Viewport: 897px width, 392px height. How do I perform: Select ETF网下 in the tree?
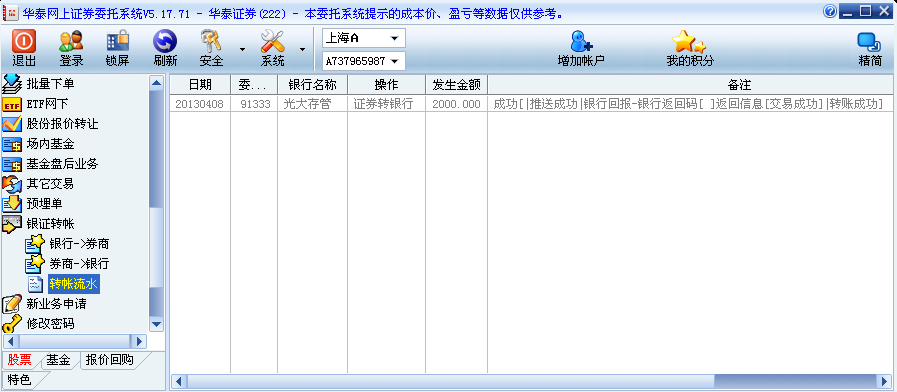click(x=47, y=104)
